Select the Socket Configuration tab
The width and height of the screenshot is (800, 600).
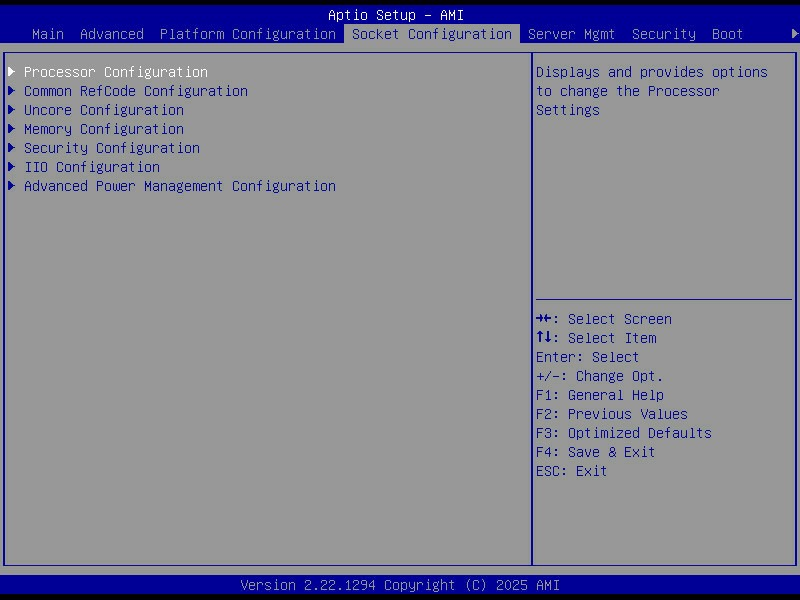coord(432,34)
